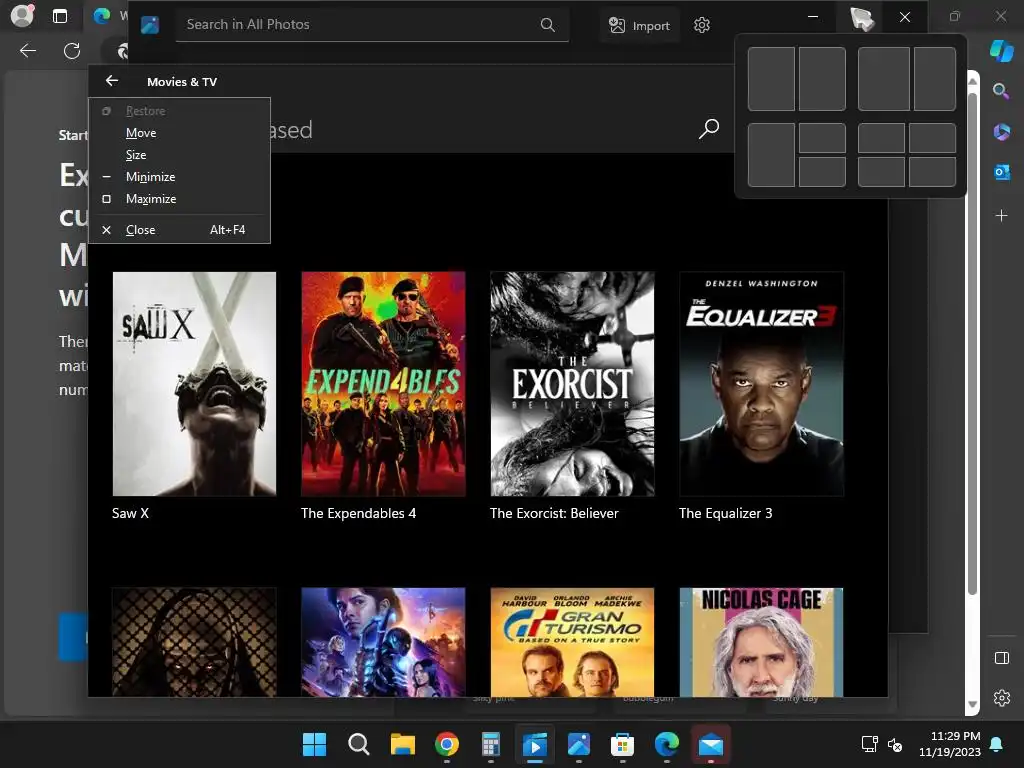The width and height of the screenshot is (1024, 768).
Task: Open Edge tab actions menu icon
Action: (59, 16)
